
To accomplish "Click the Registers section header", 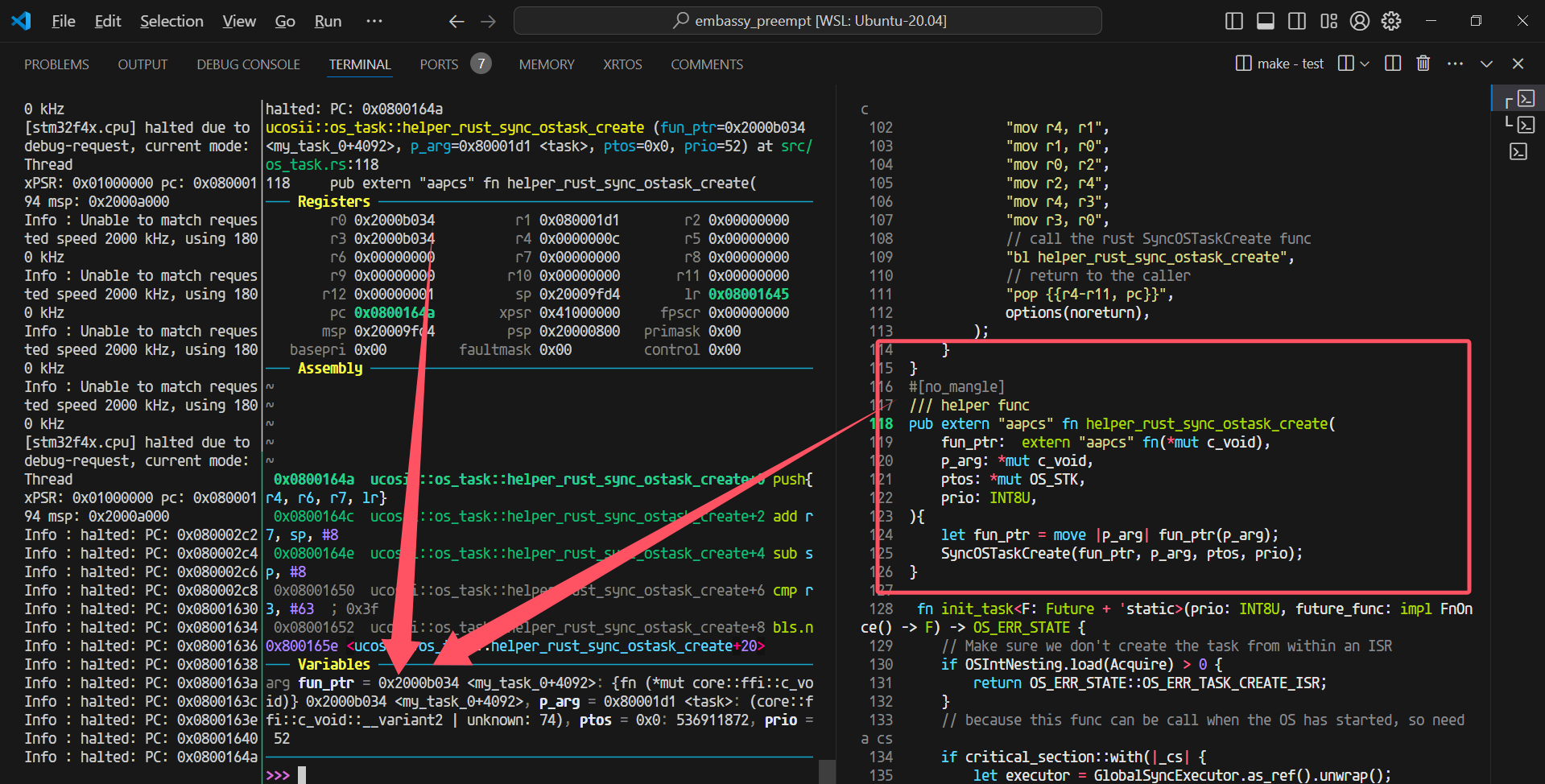I will [x=333, y=201].
